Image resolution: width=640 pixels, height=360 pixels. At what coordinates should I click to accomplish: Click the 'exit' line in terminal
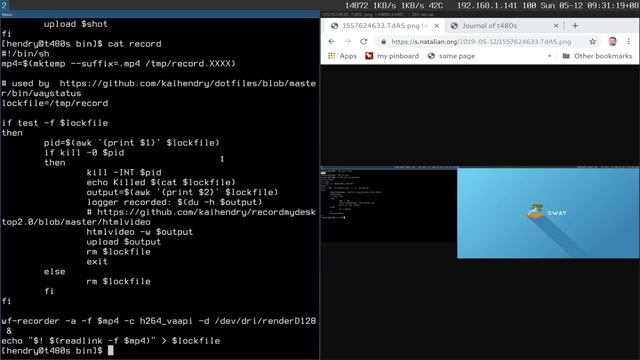(x=97, y=262)
